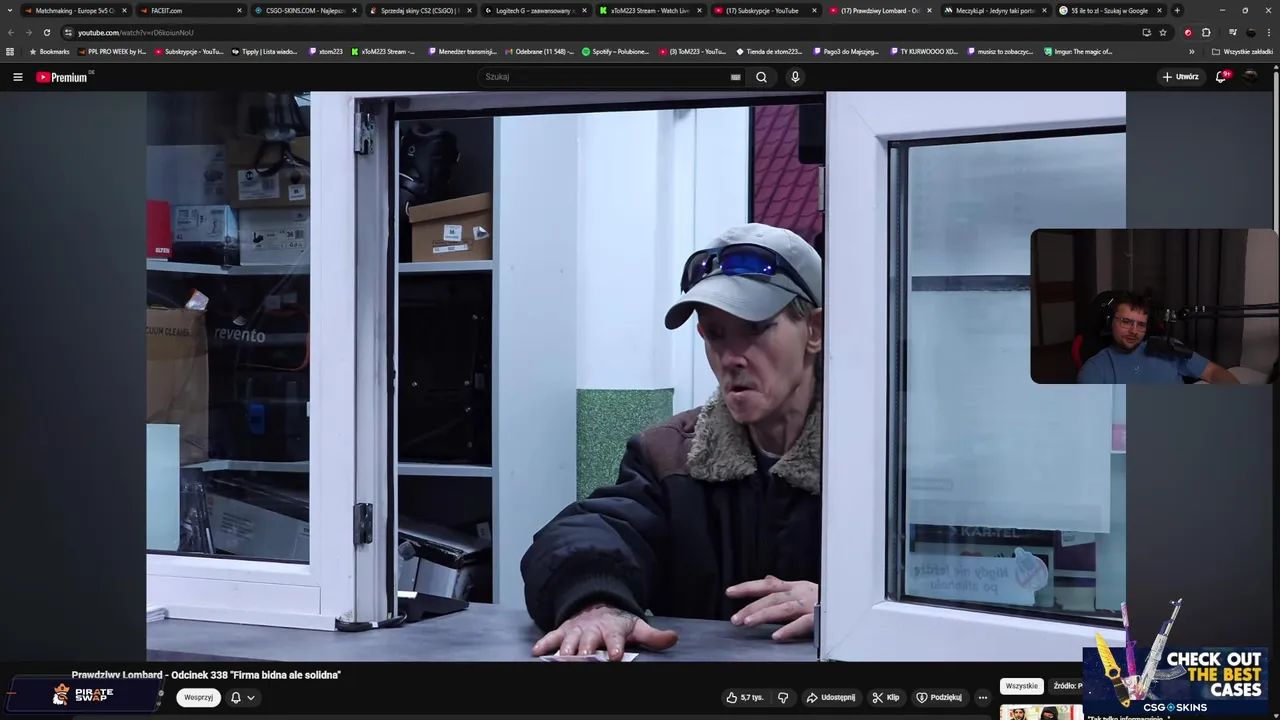Screen dimensions: 1280x720
Task: Open Subskrypcje - YouTube bookmark
Action: 188,51
